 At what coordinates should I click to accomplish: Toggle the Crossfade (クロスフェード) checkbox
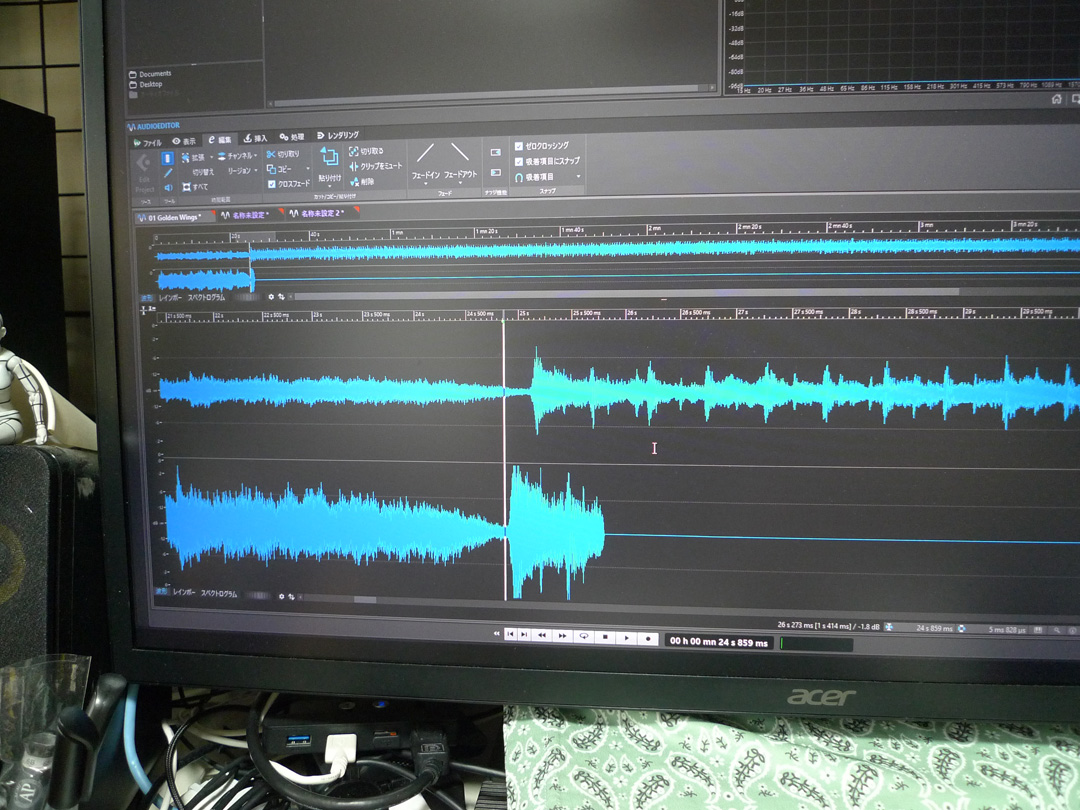pos(271,185)
